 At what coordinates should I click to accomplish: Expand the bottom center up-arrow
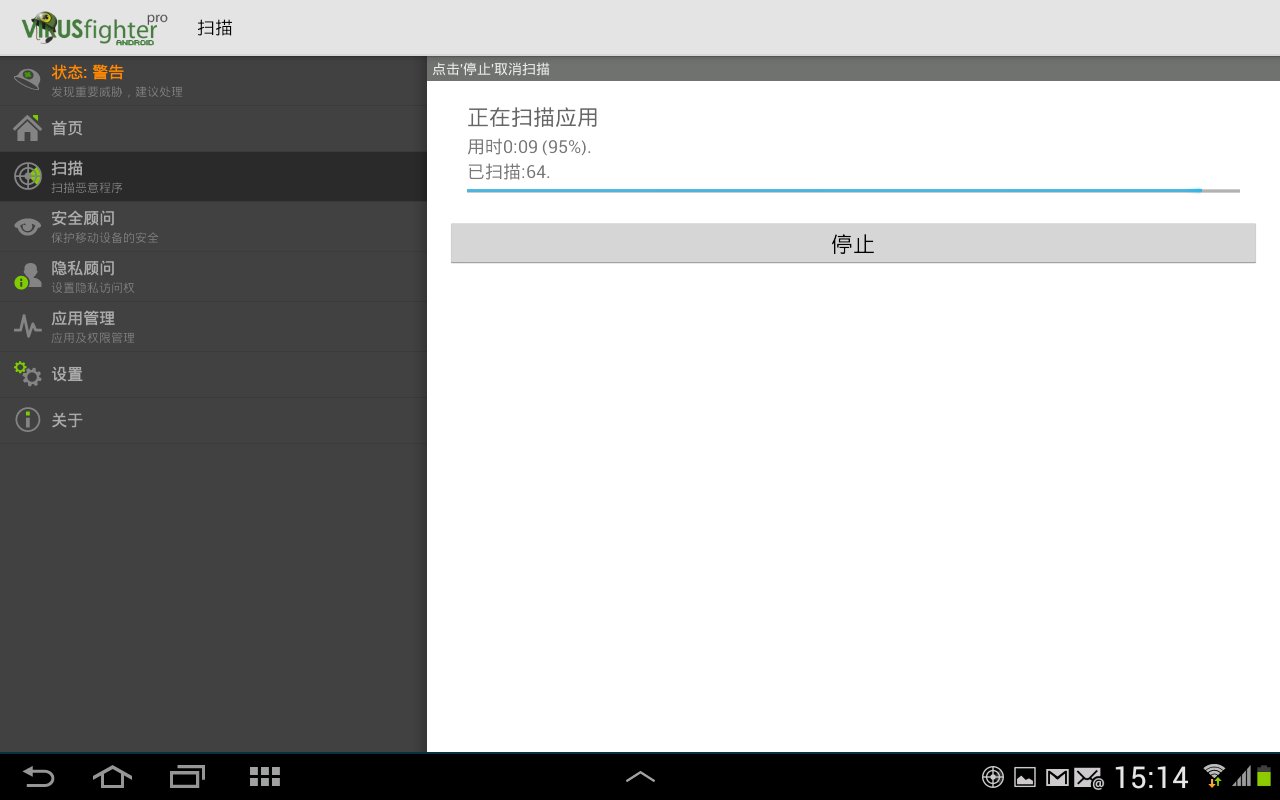[640, 777]
